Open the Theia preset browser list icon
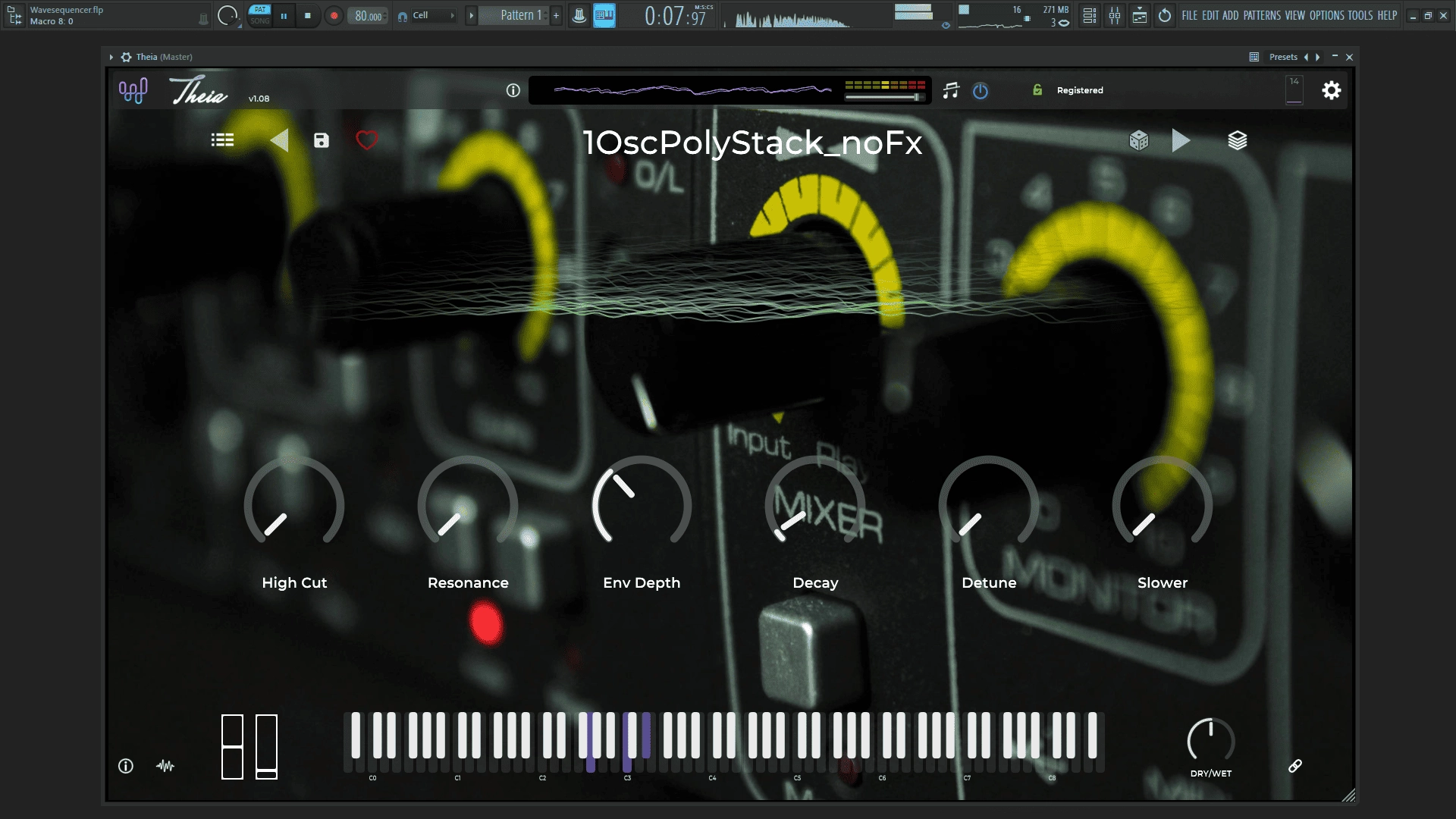The image size is (1456, 819). click(222, 140)
